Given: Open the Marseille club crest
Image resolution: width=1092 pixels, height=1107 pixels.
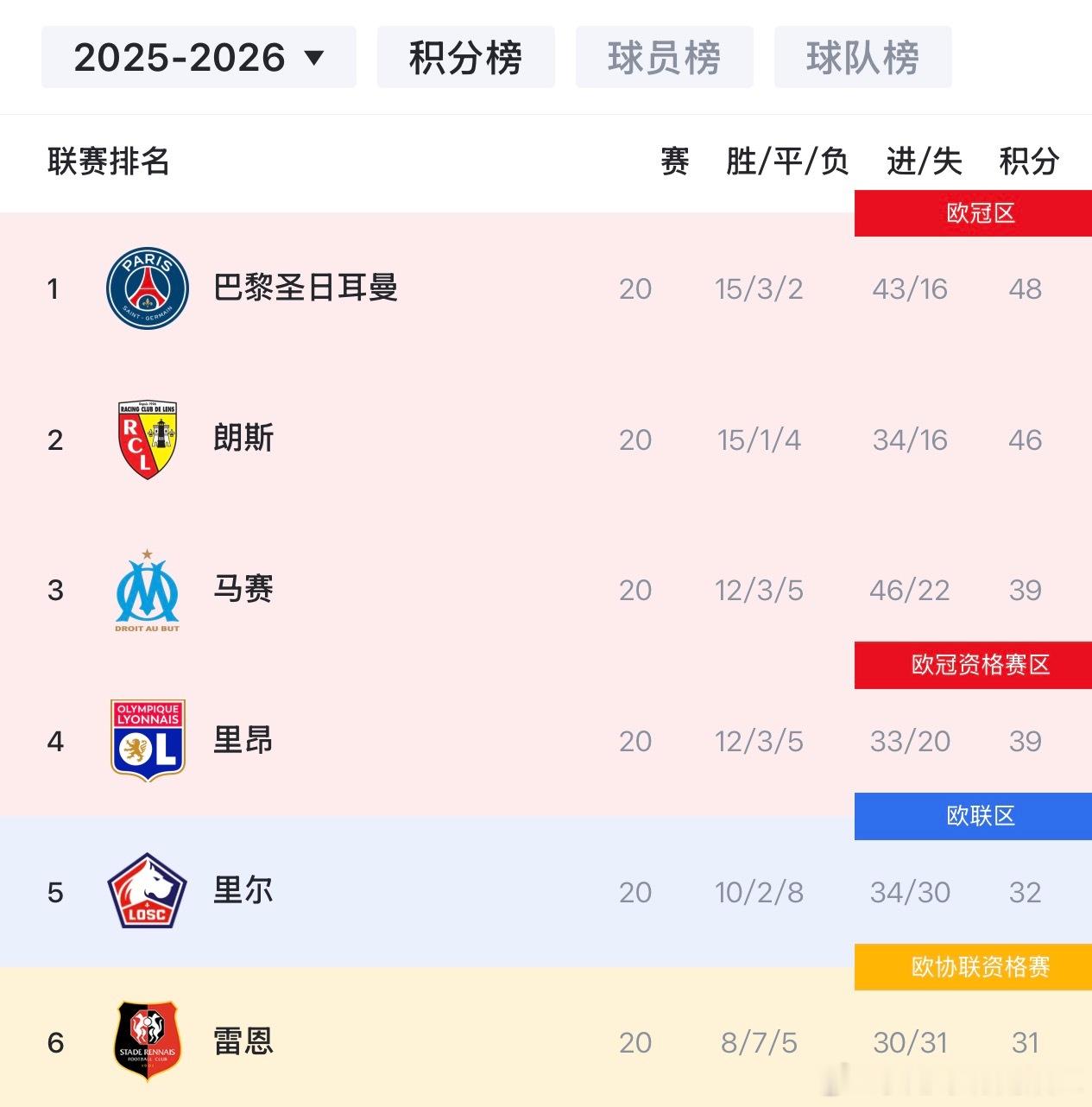Looking at the screenshot, I should (x=147, y=590).
